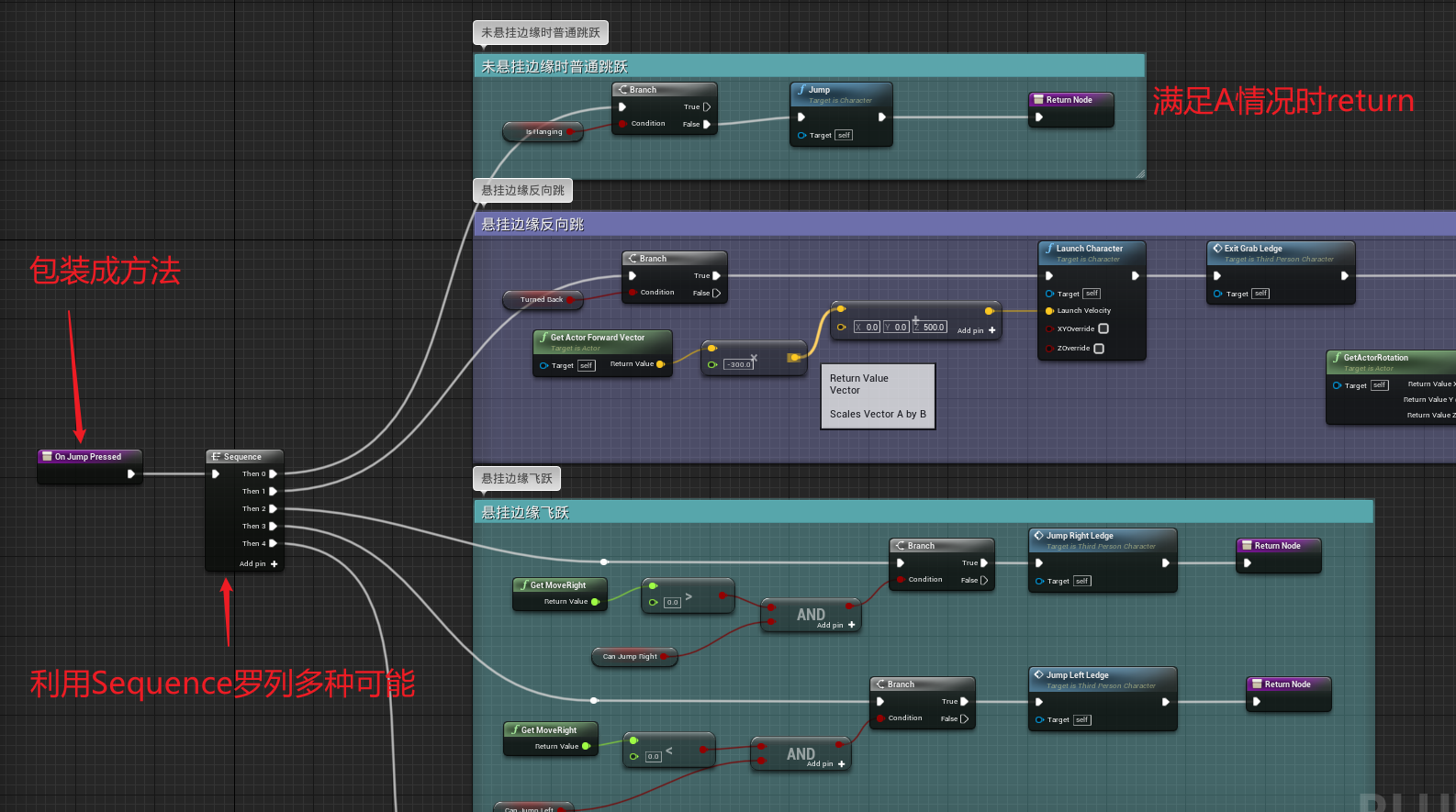Click the 悬挂边缘反向跳 comment box title bar

click(965, 224)
